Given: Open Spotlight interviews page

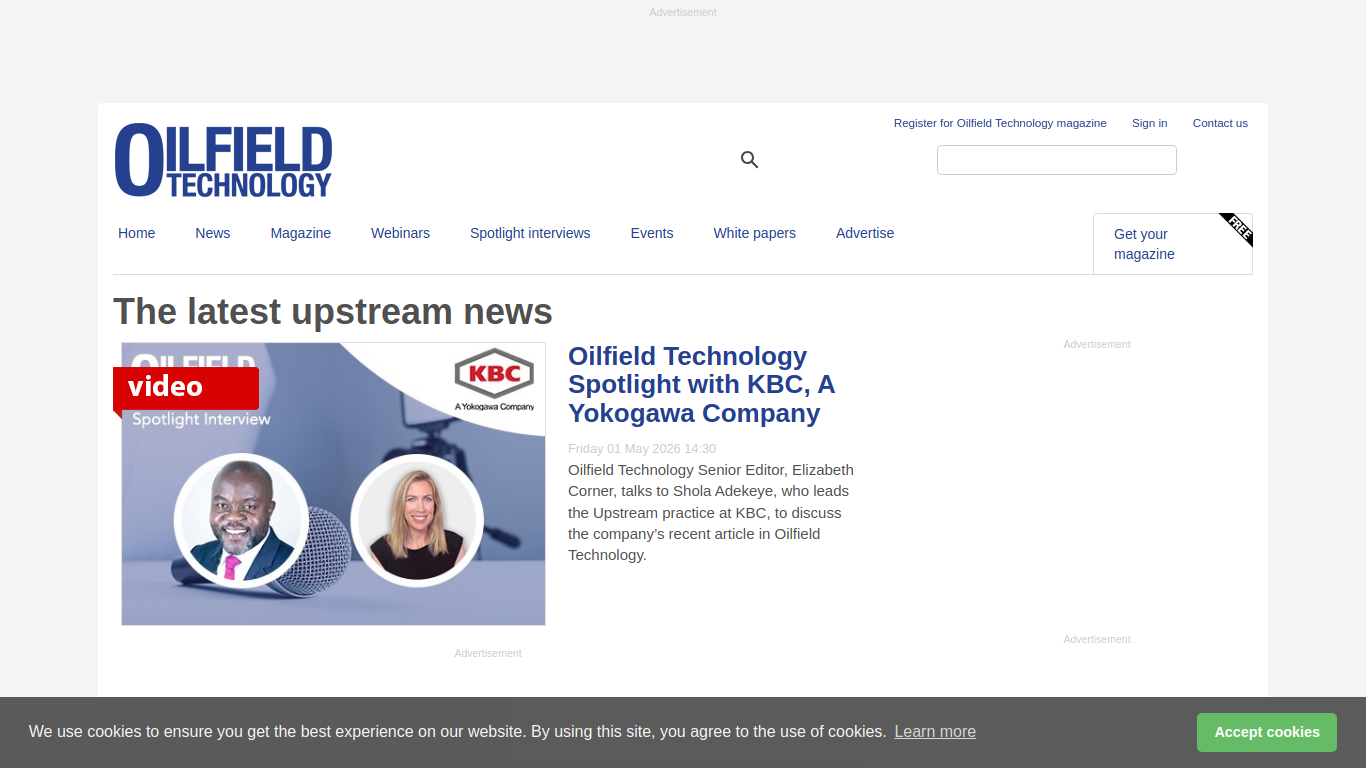Looking at the screenshot, I should click(530, 233).
